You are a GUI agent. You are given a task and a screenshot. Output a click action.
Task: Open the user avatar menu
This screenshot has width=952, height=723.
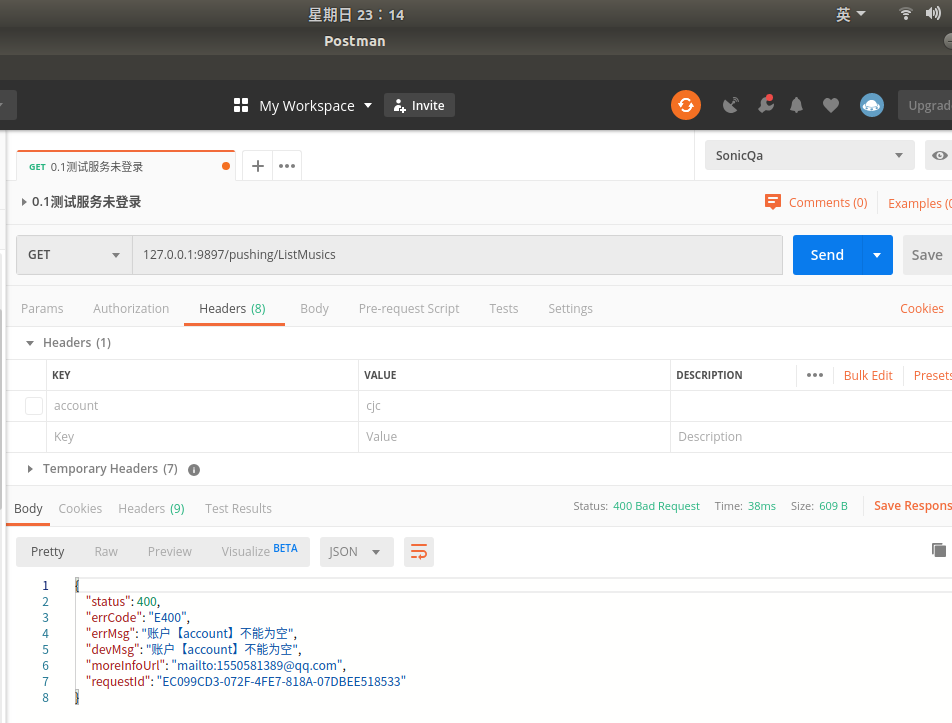point(871,105)
